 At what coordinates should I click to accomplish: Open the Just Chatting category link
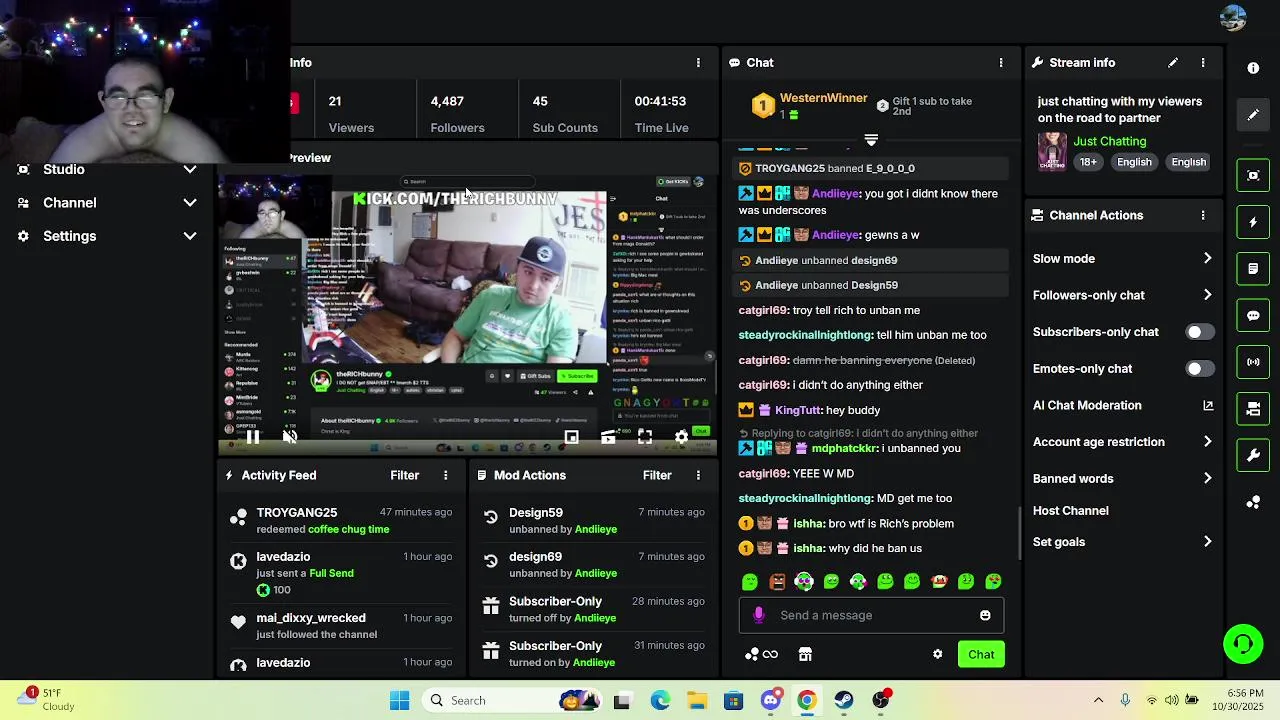(x=1110, y=141)
